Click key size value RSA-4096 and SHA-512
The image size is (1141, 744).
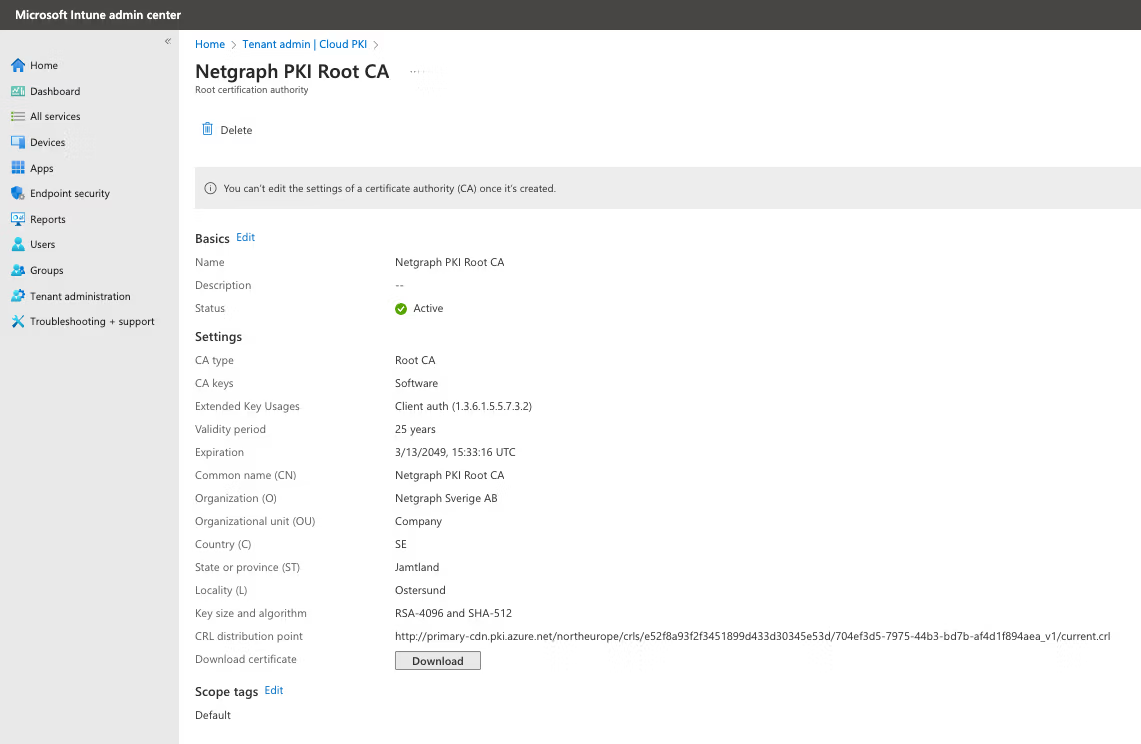coord(453,614)
